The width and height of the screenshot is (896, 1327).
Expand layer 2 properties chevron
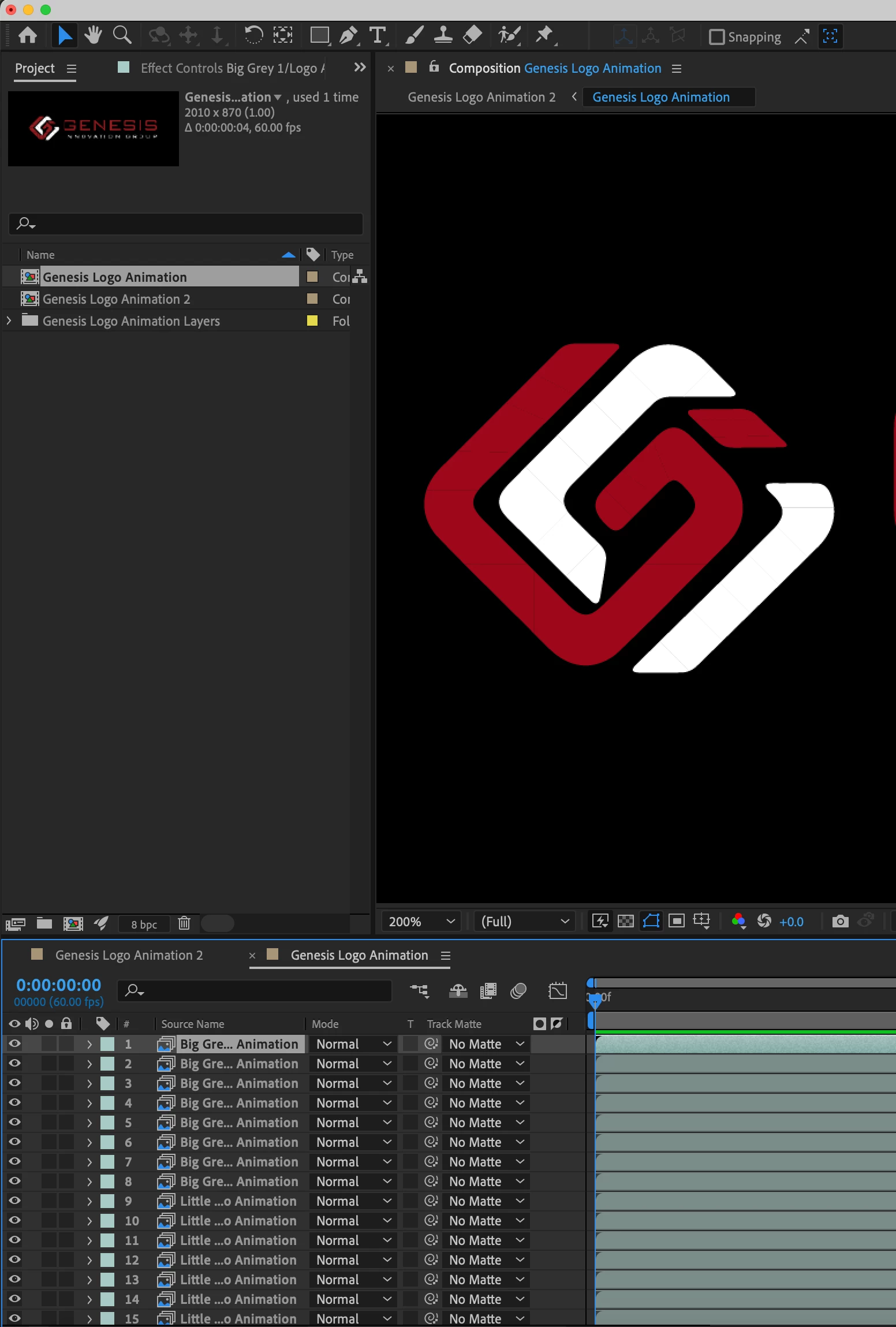coord(89,1064)
